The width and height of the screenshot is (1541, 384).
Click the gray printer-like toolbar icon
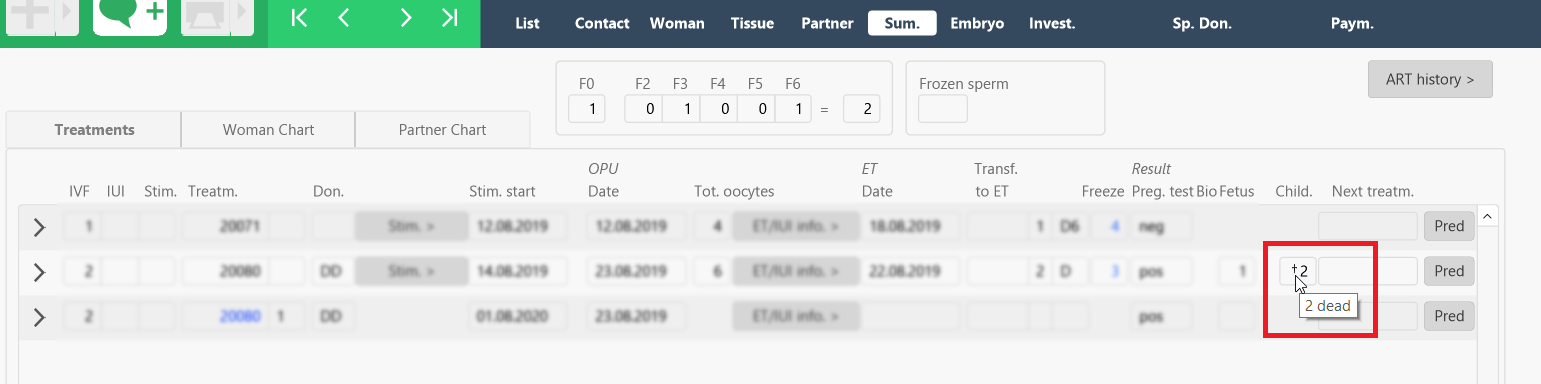pos(205,15)
